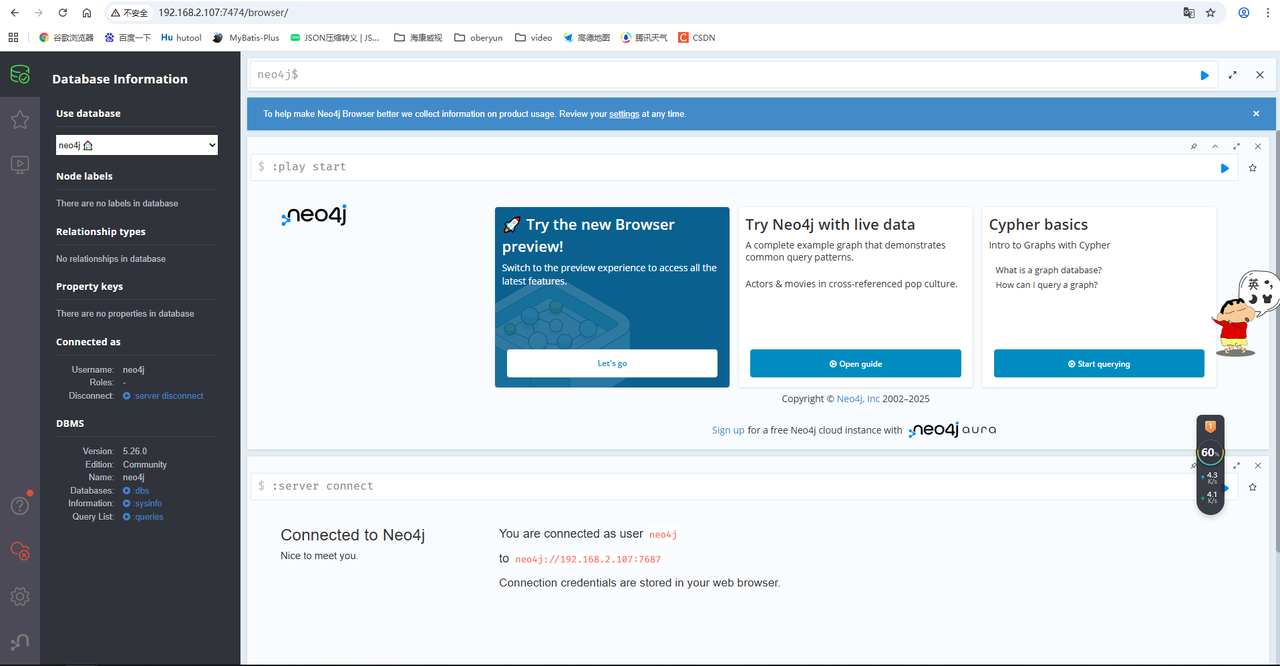
Task: Open the MyBatis-Plus bookmark
Action: (246, 37)
